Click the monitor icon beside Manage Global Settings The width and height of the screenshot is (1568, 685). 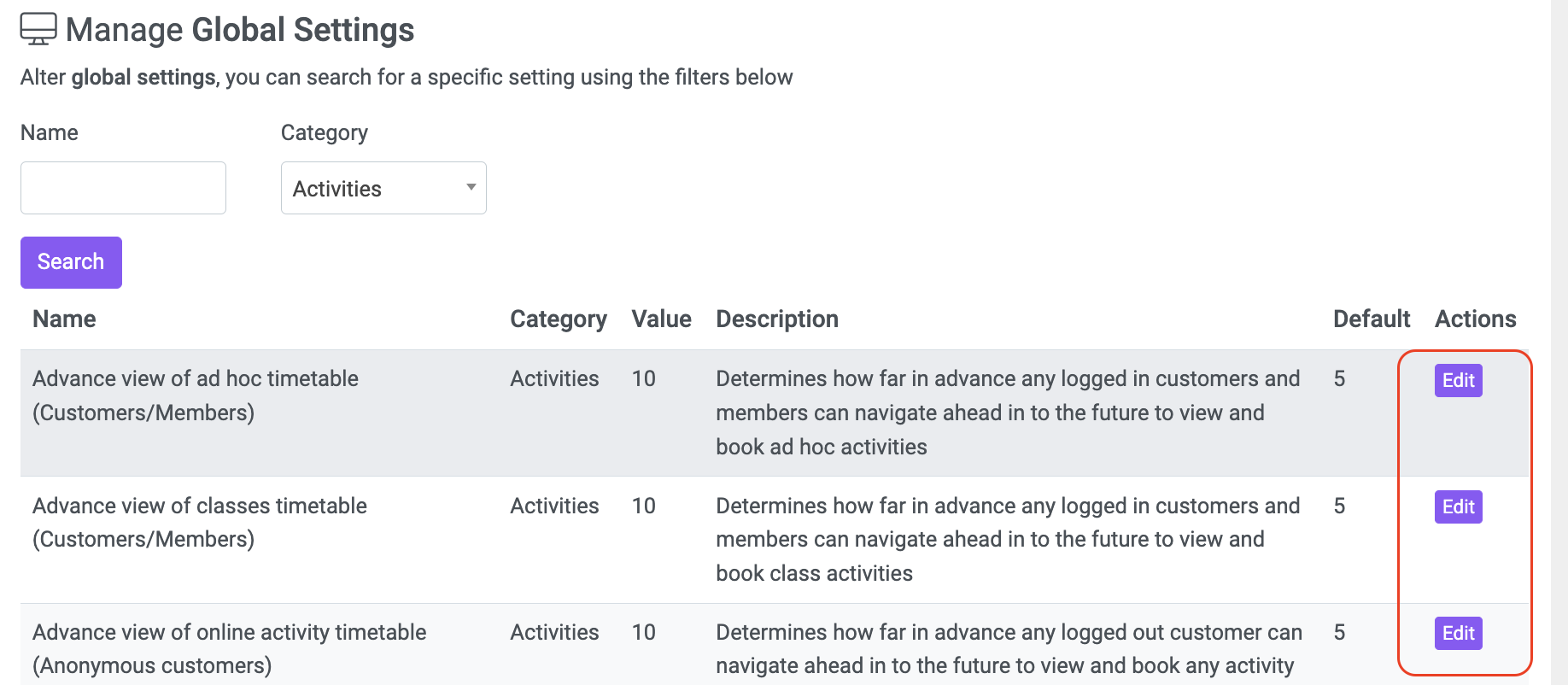[38, 29]
